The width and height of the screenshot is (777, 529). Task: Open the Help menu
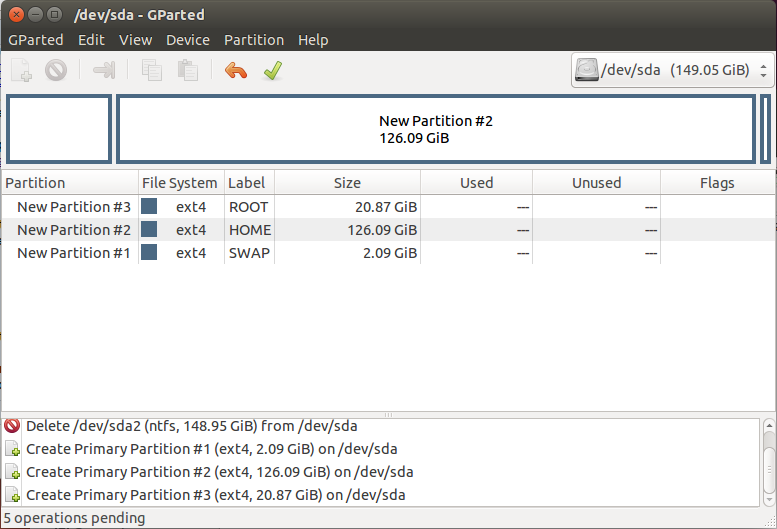[x=313, y=40]
